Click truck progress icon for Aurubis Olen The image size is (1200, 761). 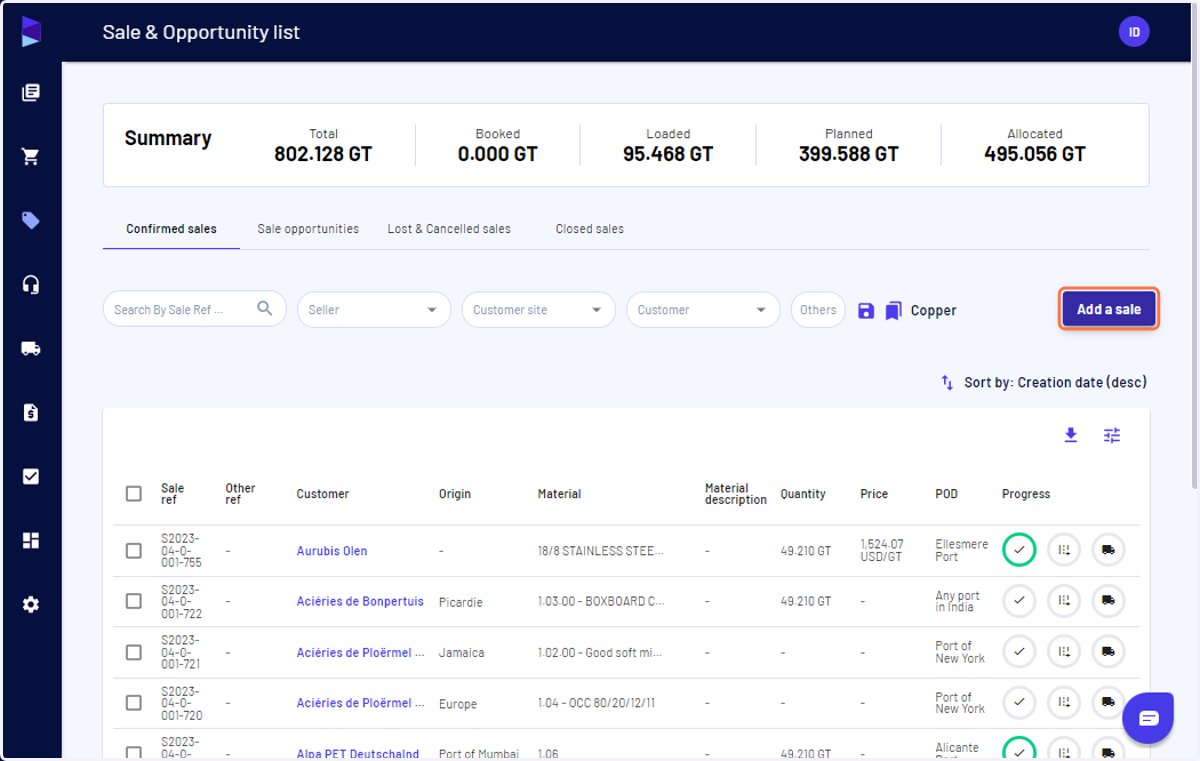point(1108,550)
